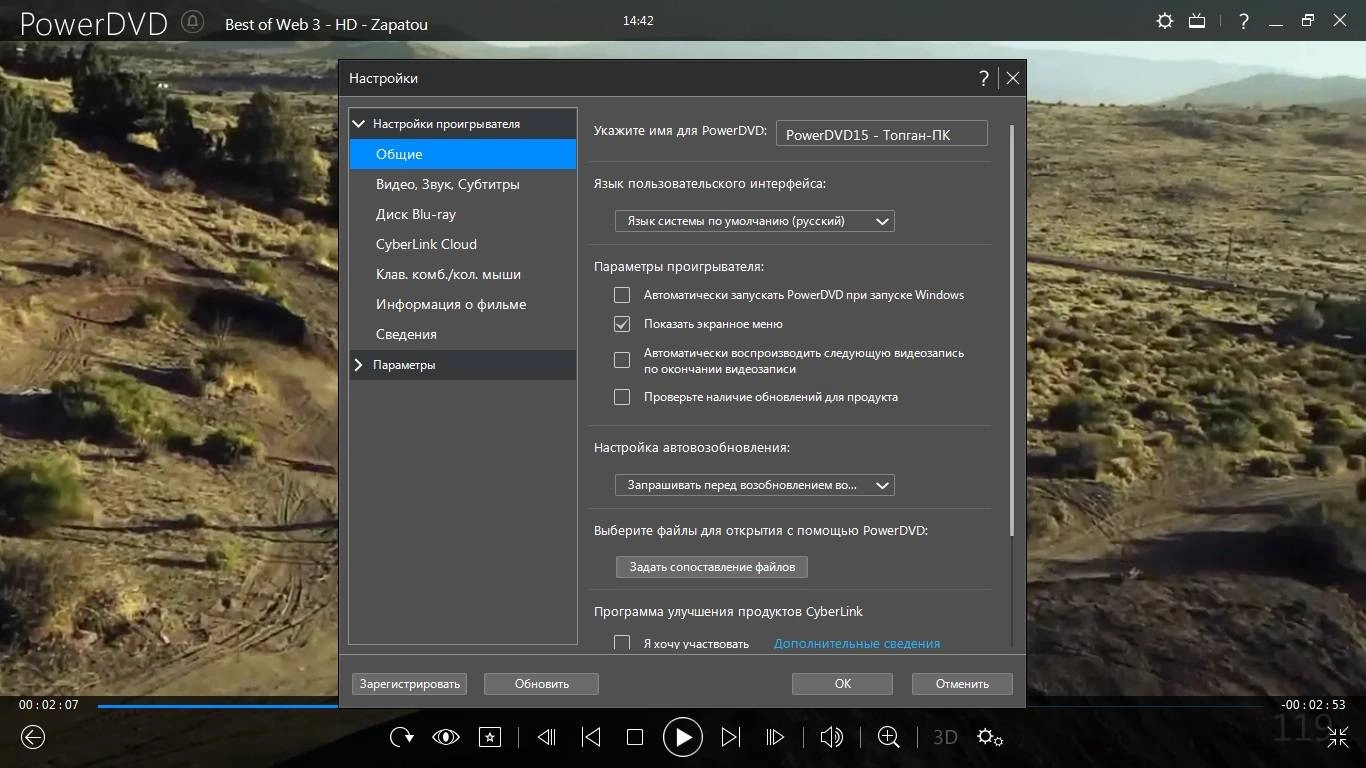Select Общие in settings list
This screenshot has width=1366, height=768.
click(x=463, y=154)
